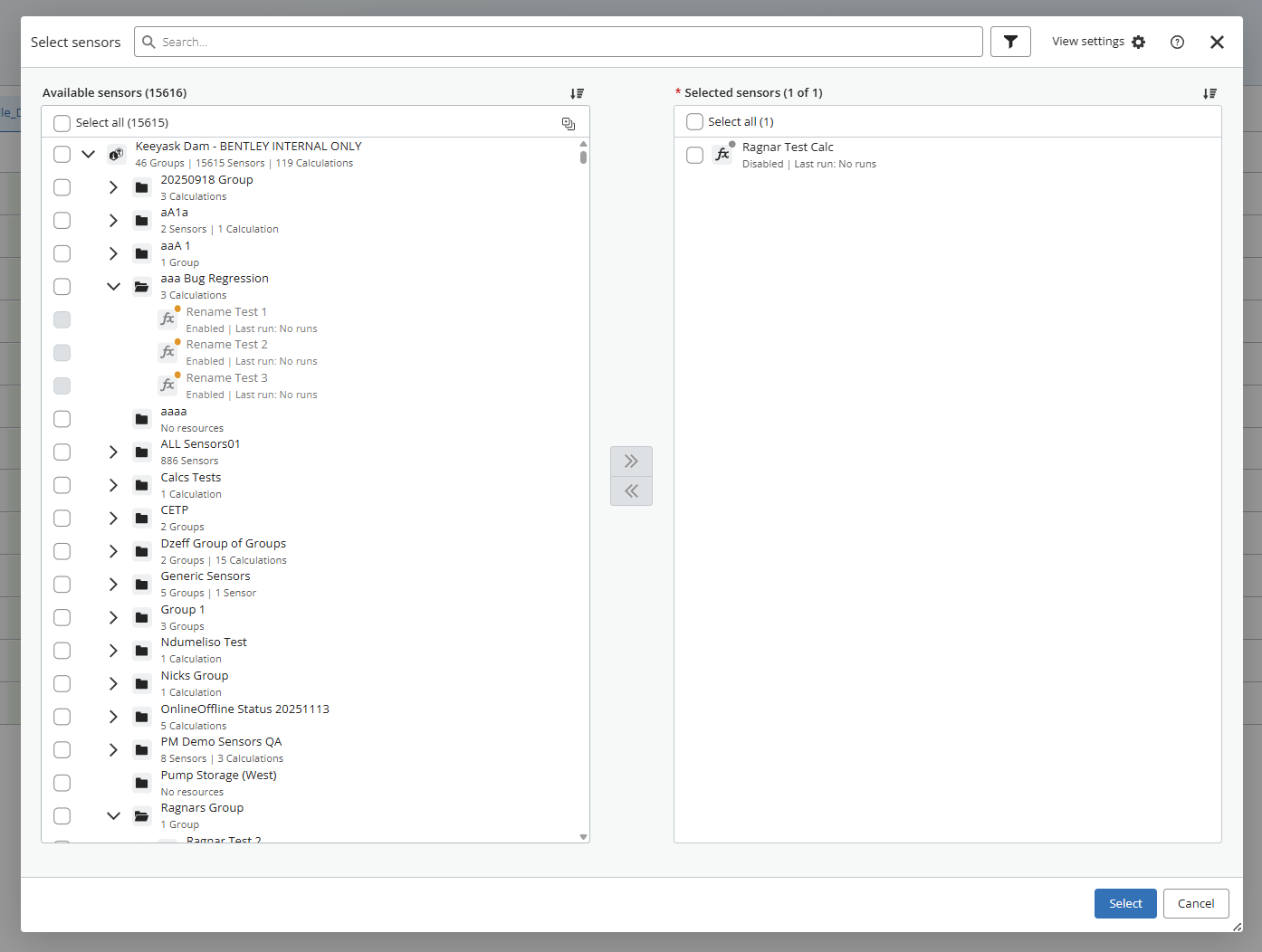This screenshot has width=1262, height=952.
Task: Check the Select all (1) checkbox
Action: [694, 122]
